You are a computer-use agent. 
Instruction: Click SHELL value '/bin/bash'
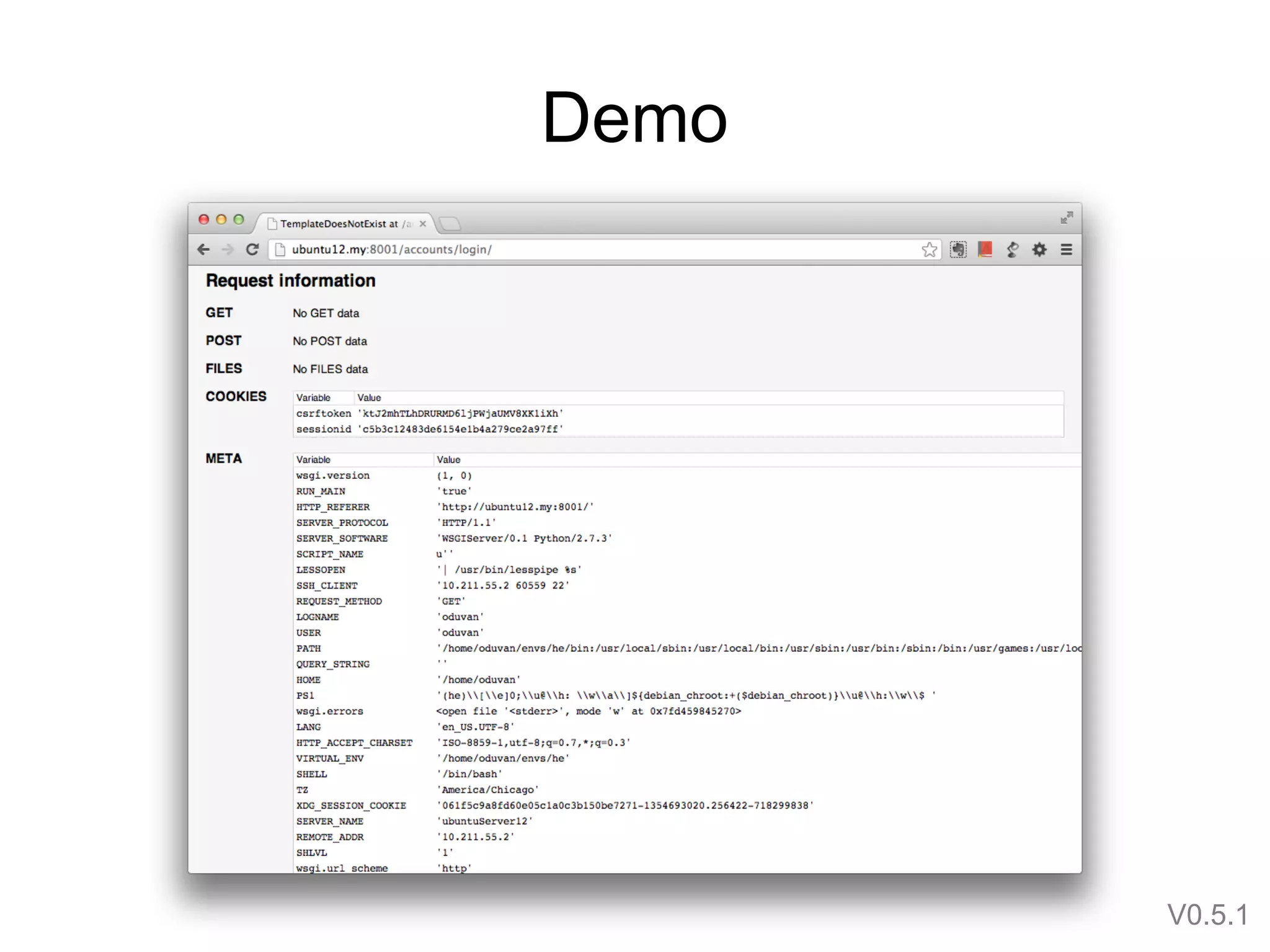[x=469, y=774]
